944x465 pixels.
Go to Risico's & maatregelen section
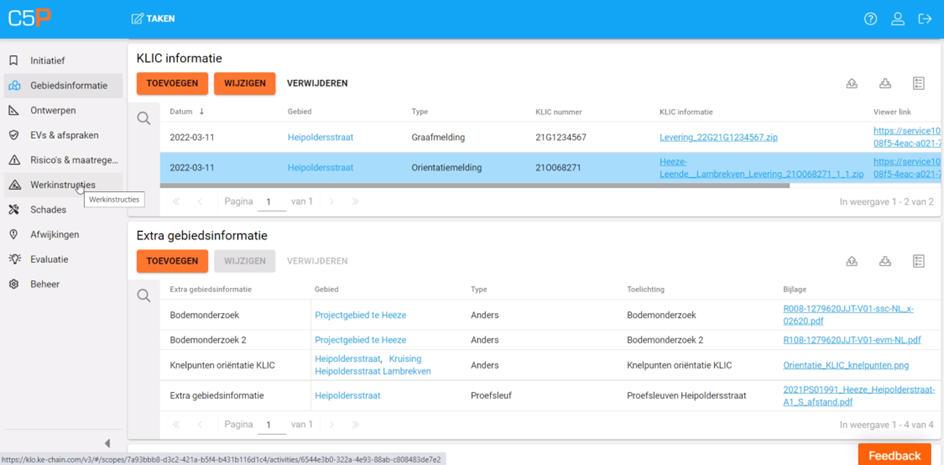[x=73, y=160]
